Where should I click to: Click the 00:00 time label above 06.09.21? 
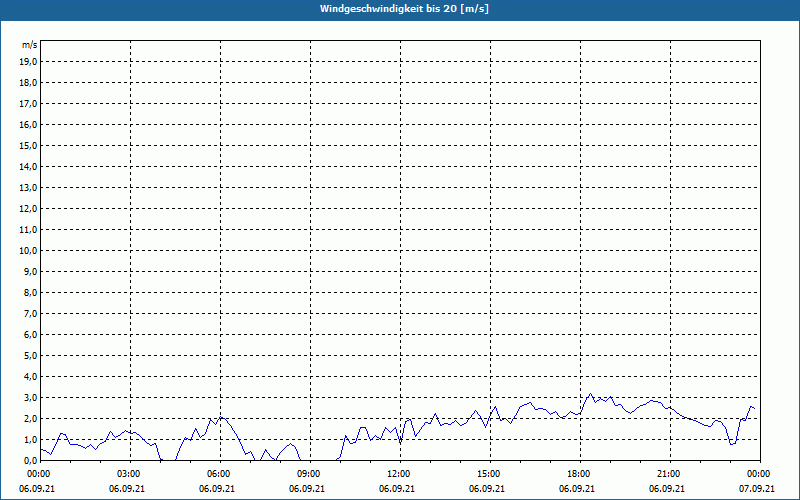pos(39,474)
